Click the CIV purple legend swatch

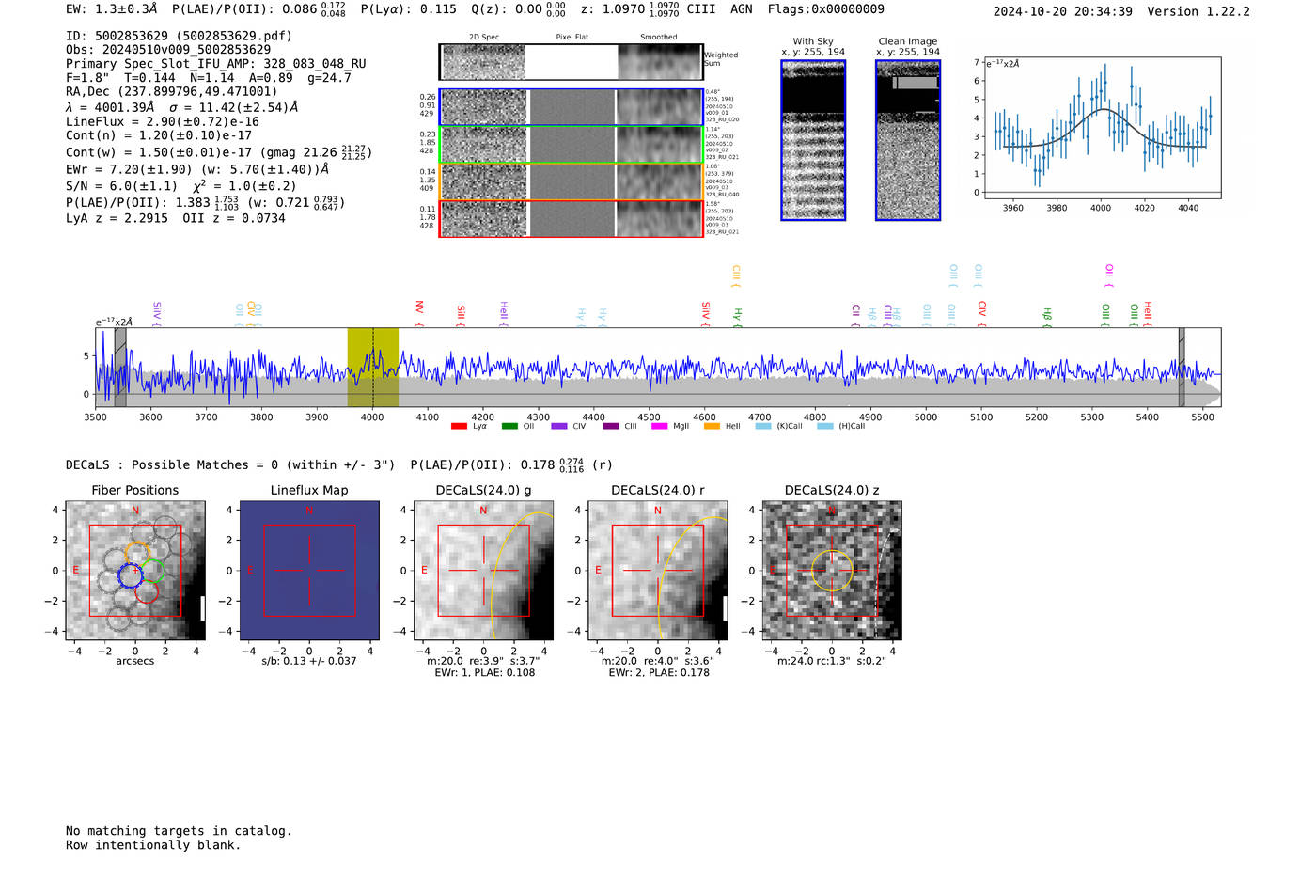(559, 427)
